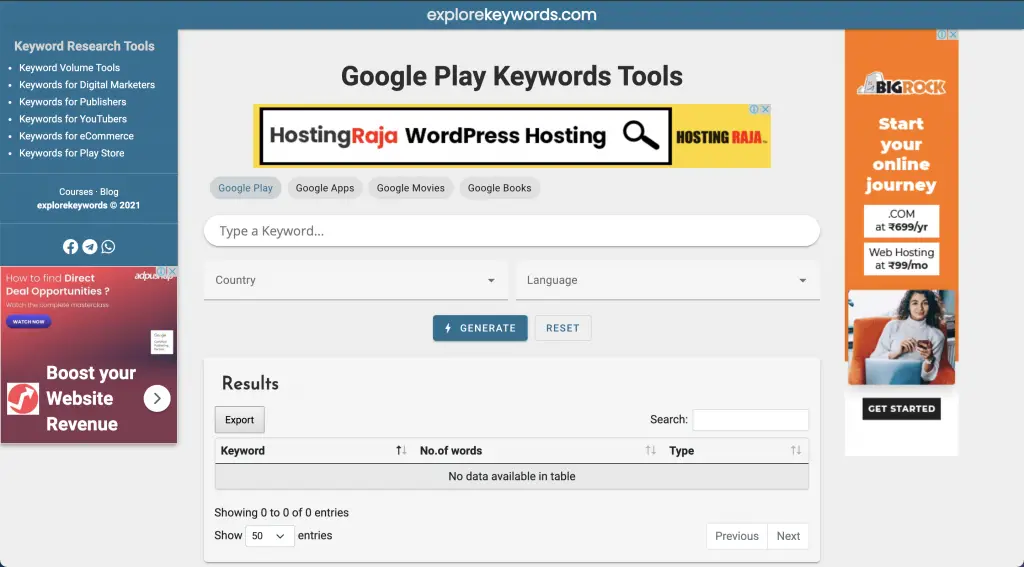Click the Generate button
Image resolution: width=1024 pixels, height=567 pixels.
click(480, 328)
